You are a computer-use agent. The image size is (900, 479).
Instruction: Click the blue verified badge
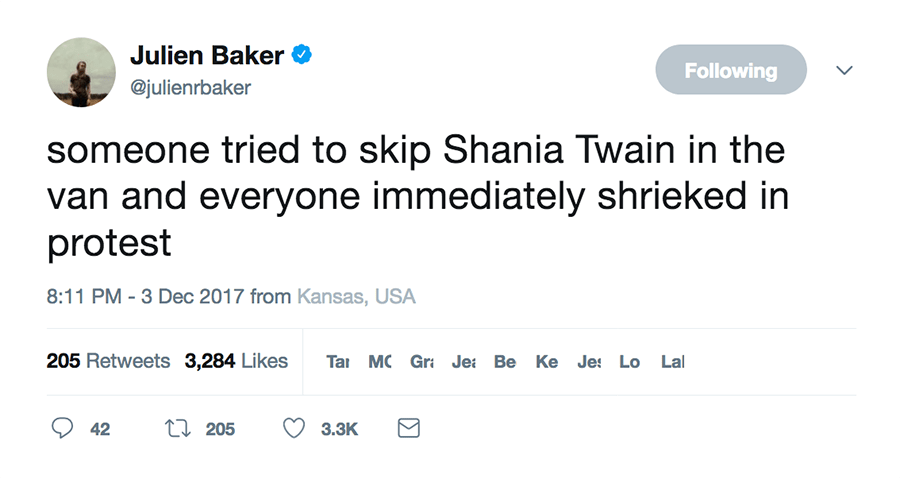[301, 56]
